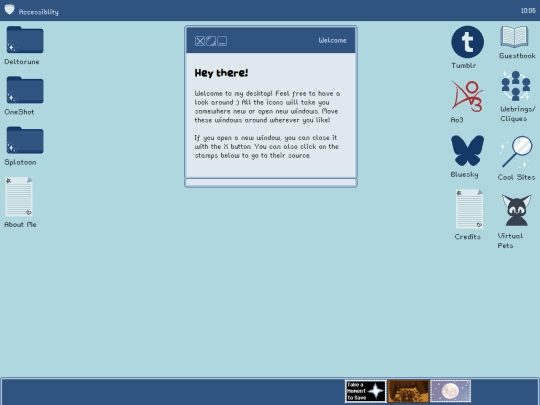Click the Virtual Pets label text
The image size is (540, 405).
[510, 241]
